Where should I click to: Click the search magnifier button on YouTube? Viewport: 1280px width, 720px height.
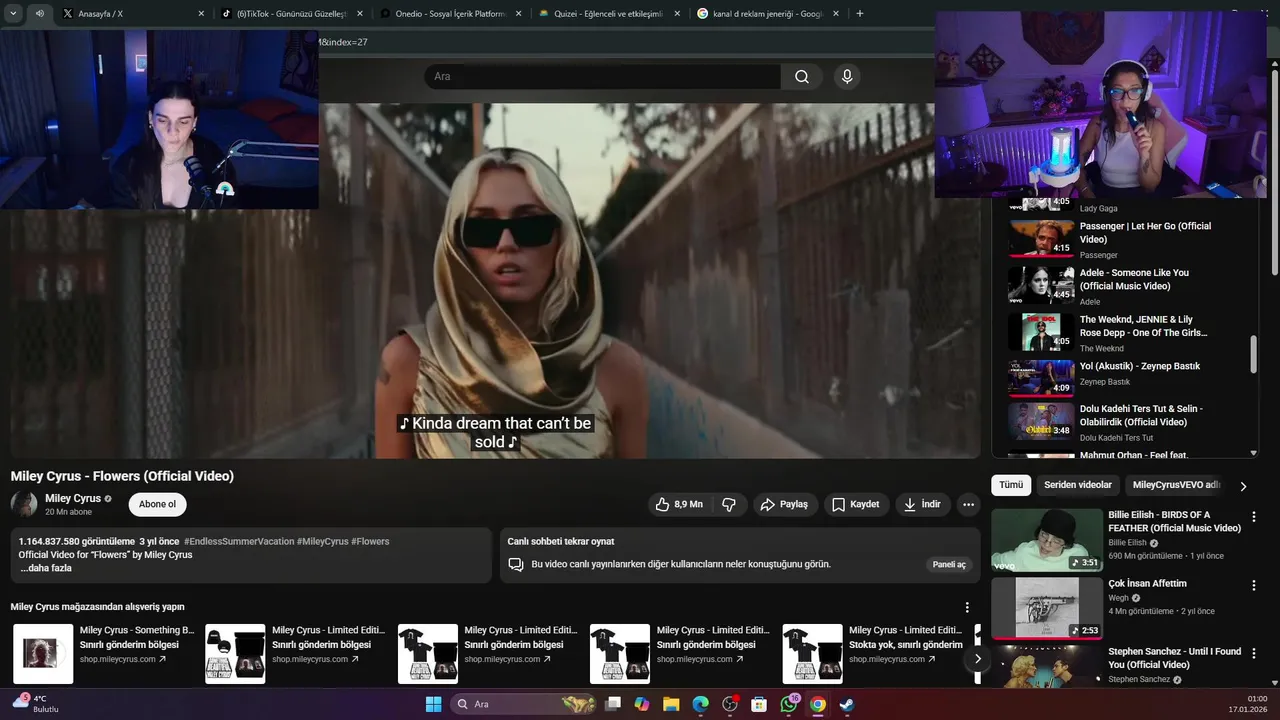click(801, 77)
